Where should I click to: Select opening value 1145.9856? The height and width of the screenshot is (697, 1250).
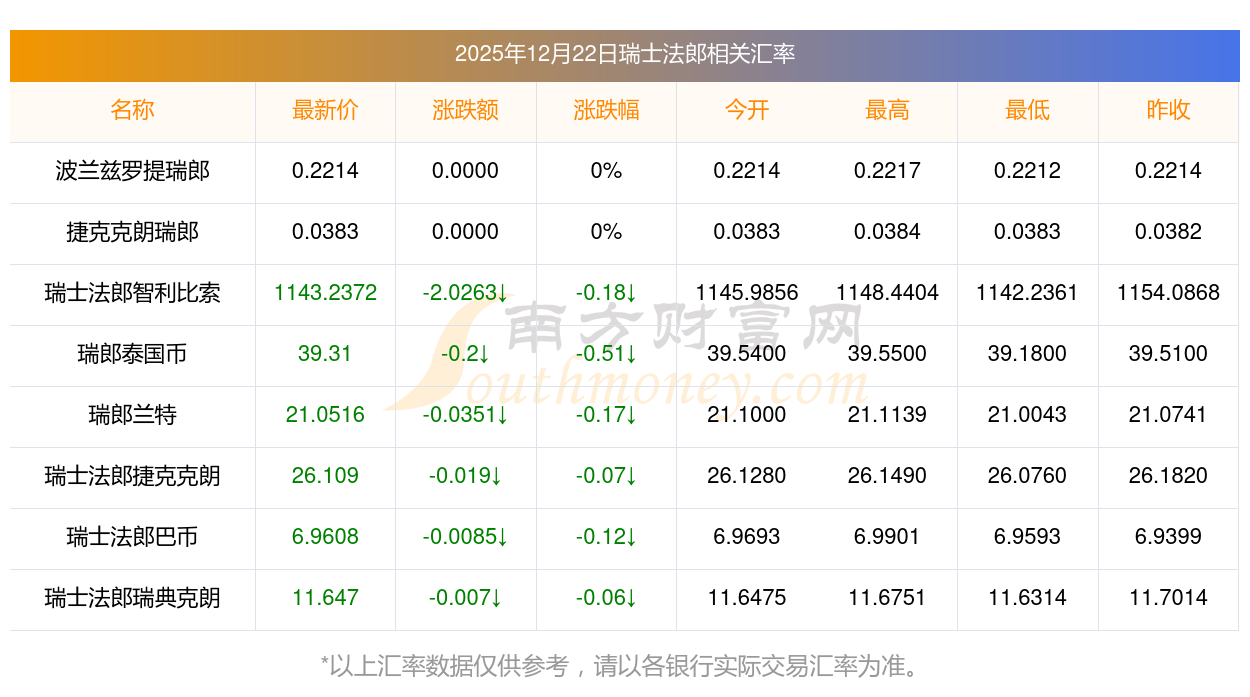[x=747, y=293]
